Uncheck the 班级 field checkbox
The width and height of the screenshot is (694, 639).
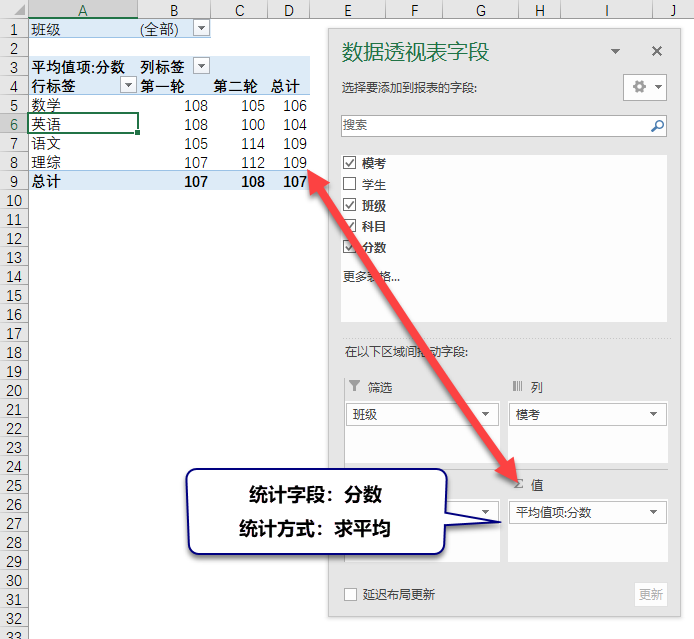[x=350, y=205]
